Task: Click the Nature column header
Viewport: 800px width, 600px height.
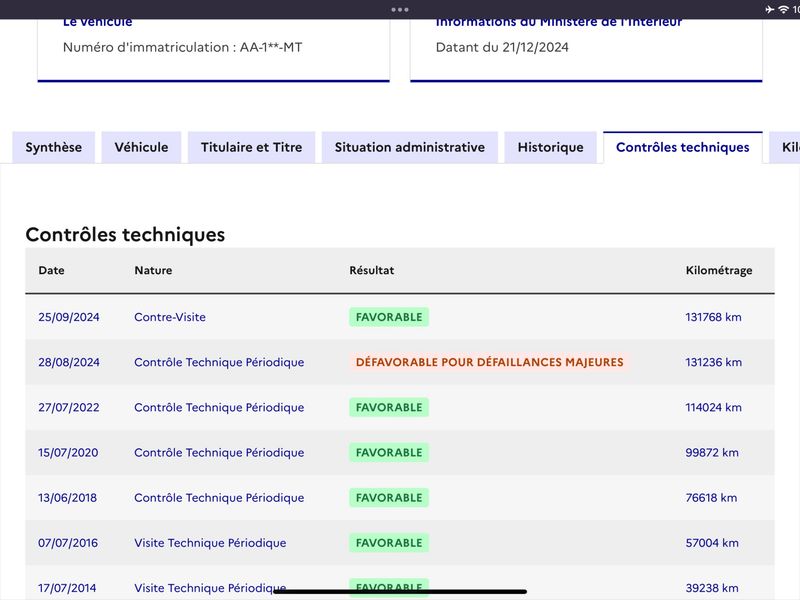Action: coord(153,270)
